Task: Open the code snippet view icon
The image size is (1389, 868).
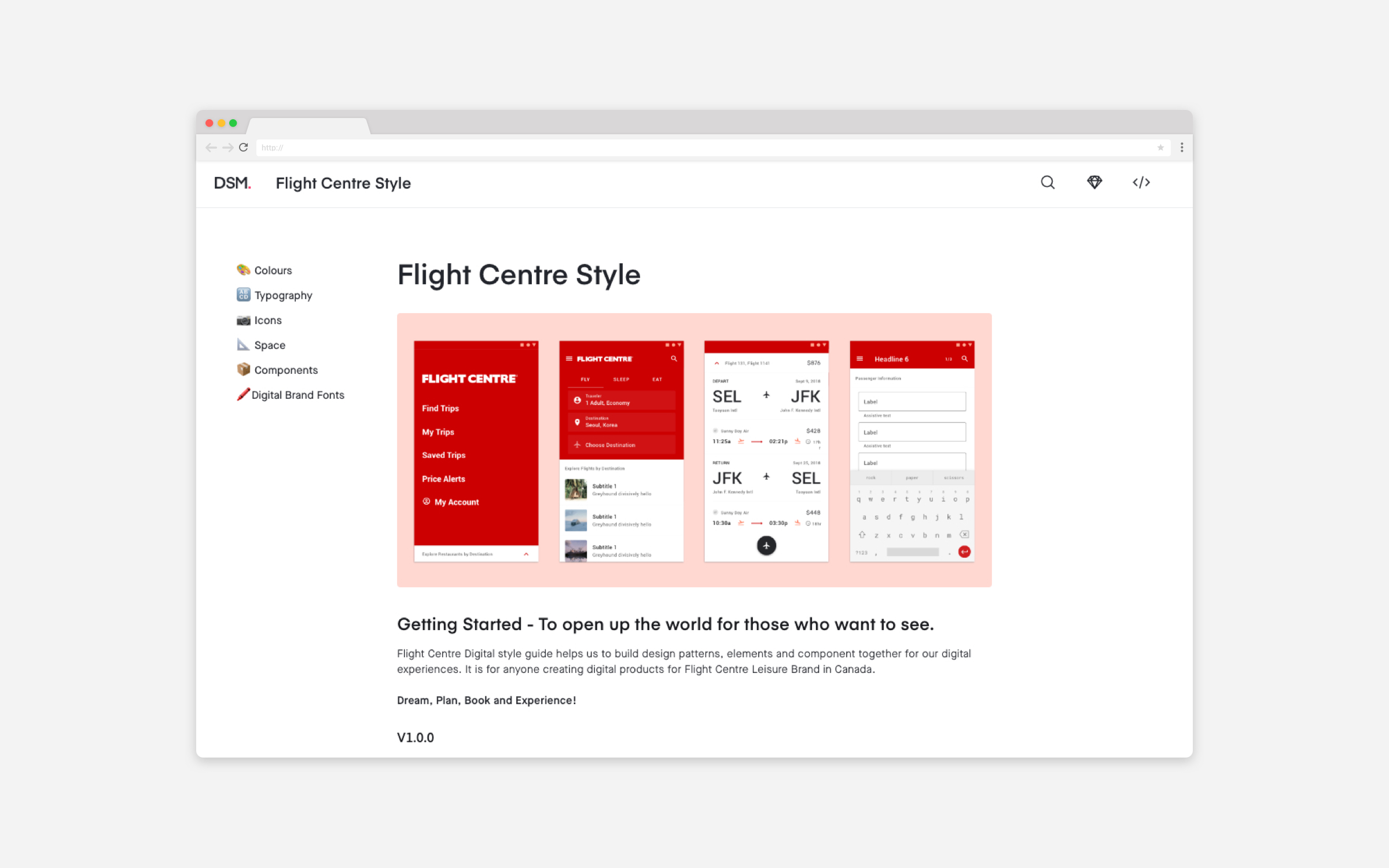Action: pyautogui.click(x=1141, y=182)
